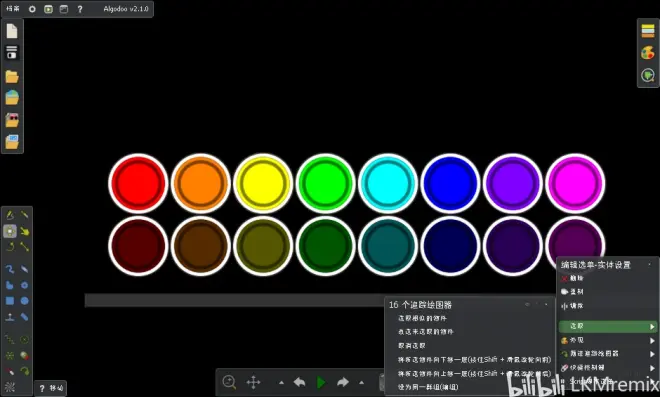Select the Axle tool
The height and width of the screenshot is (397, 660).
point(24,339)
